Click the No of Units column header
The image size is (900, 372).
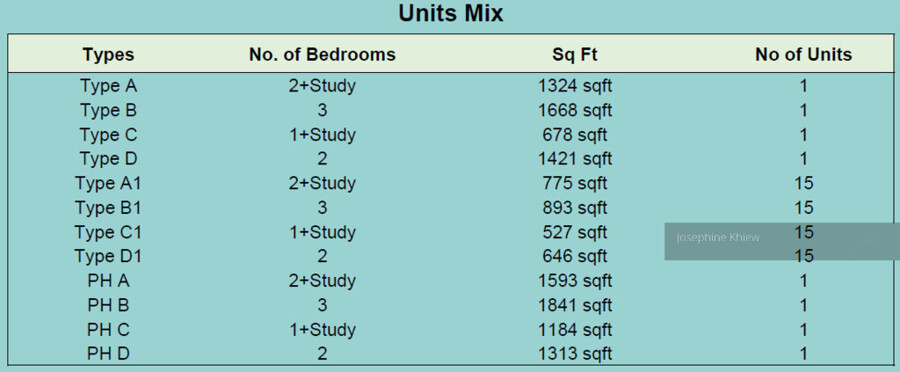804,55
